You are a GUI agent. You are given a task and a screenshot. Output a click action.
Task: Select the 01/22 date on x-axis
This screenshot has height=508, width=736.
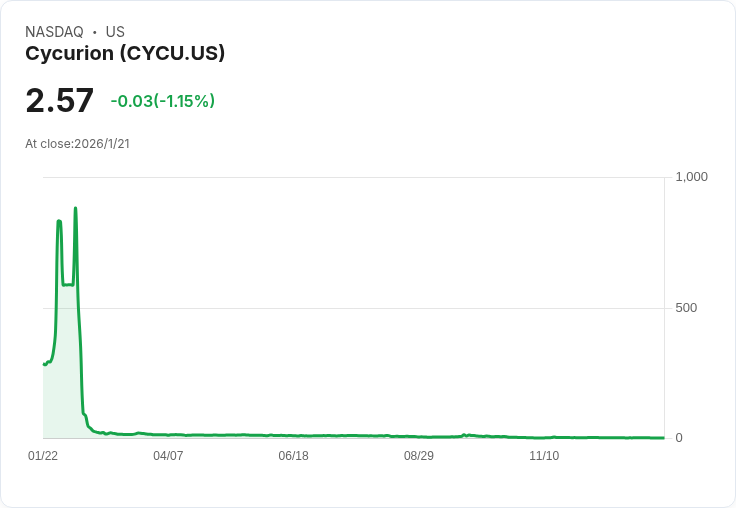(43, 455)
